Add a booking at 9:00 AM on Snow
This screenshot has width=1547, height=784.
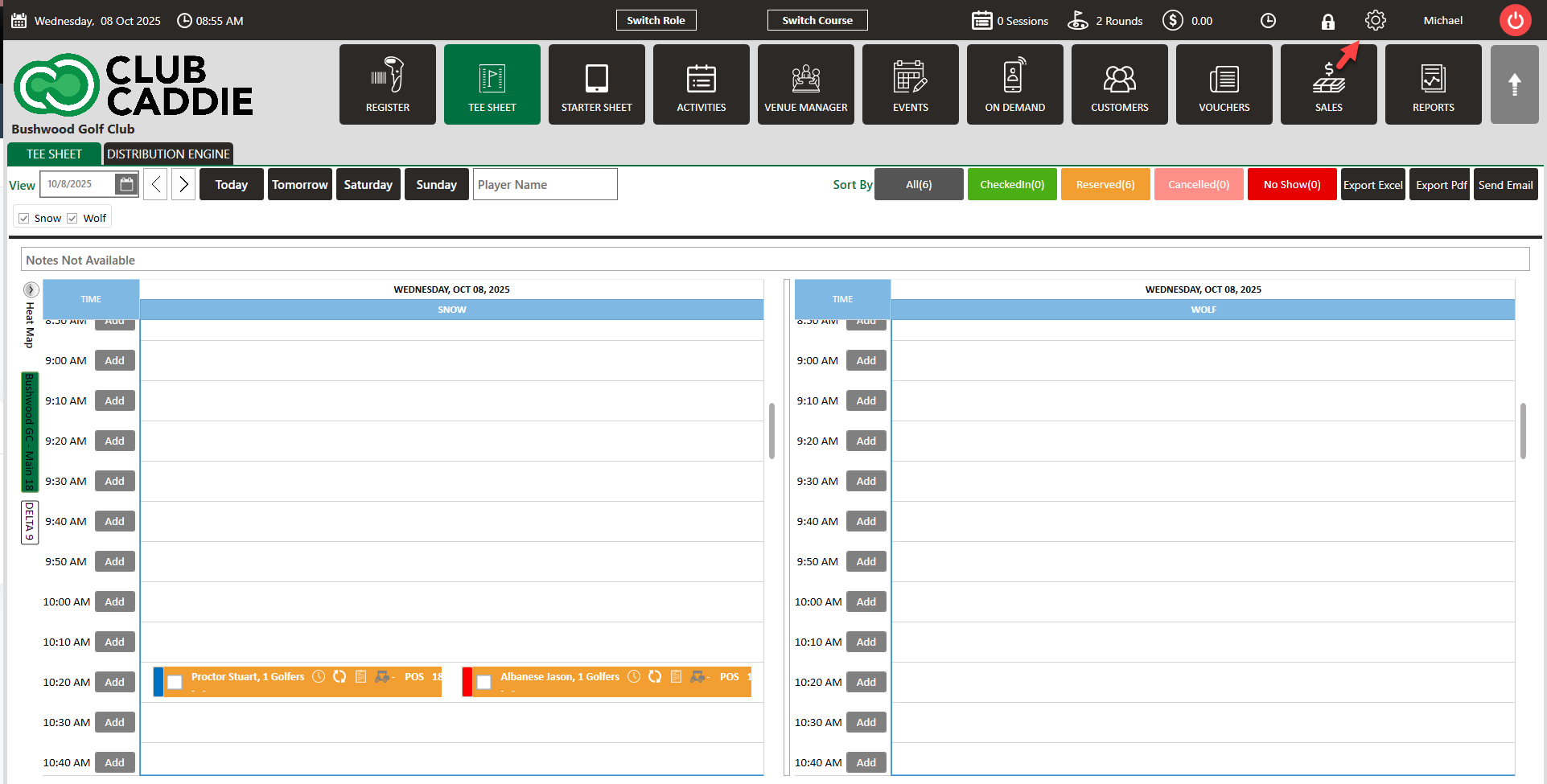[x=114, y=361]
